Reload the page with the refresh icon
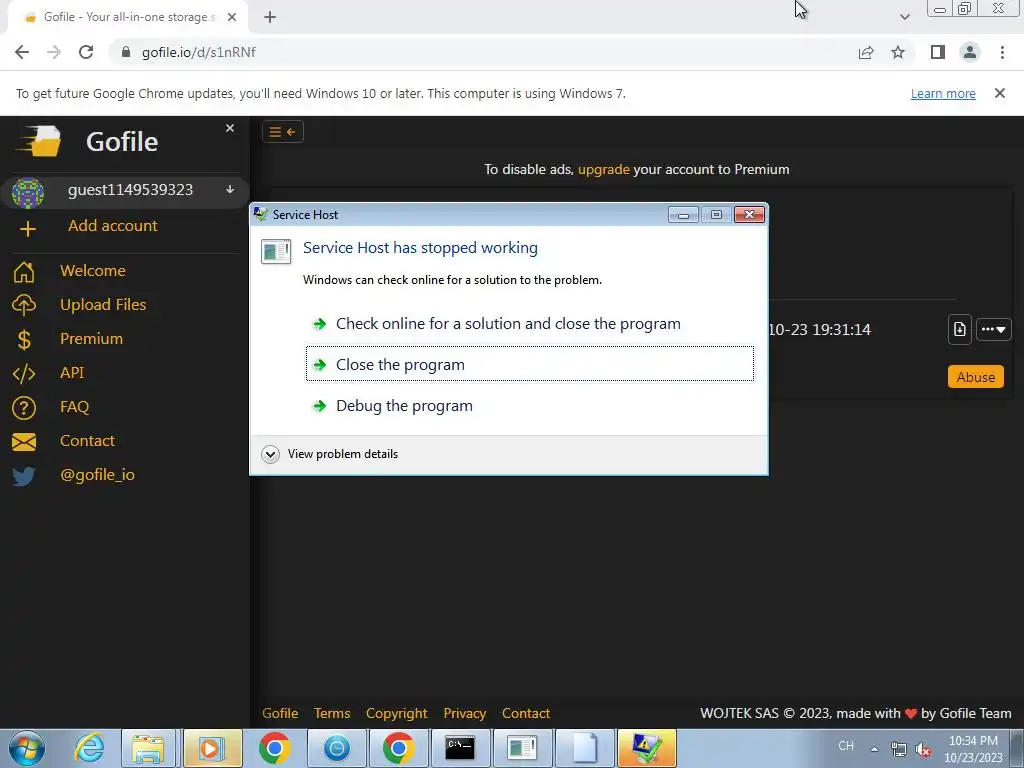Viewport: 1024px width, 768px height. [86, 52]
